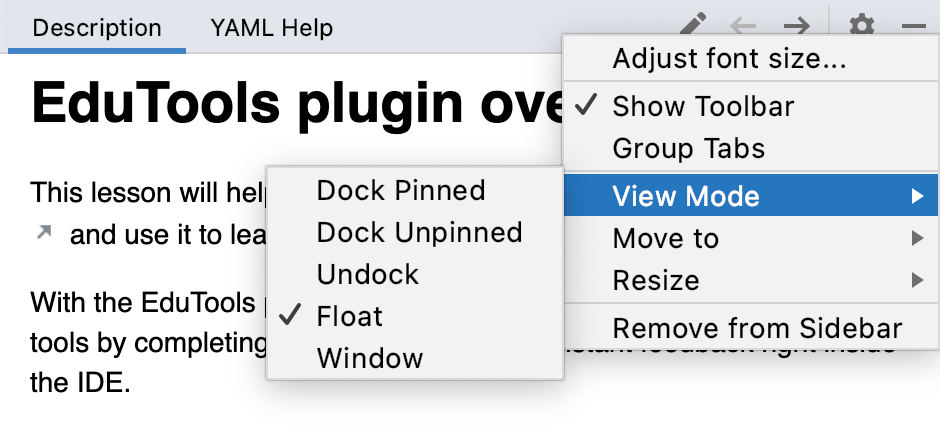Select the Description tab
The height and width of the screenshot is (428, 940).
pyautogui.click(x=97, y=28)
